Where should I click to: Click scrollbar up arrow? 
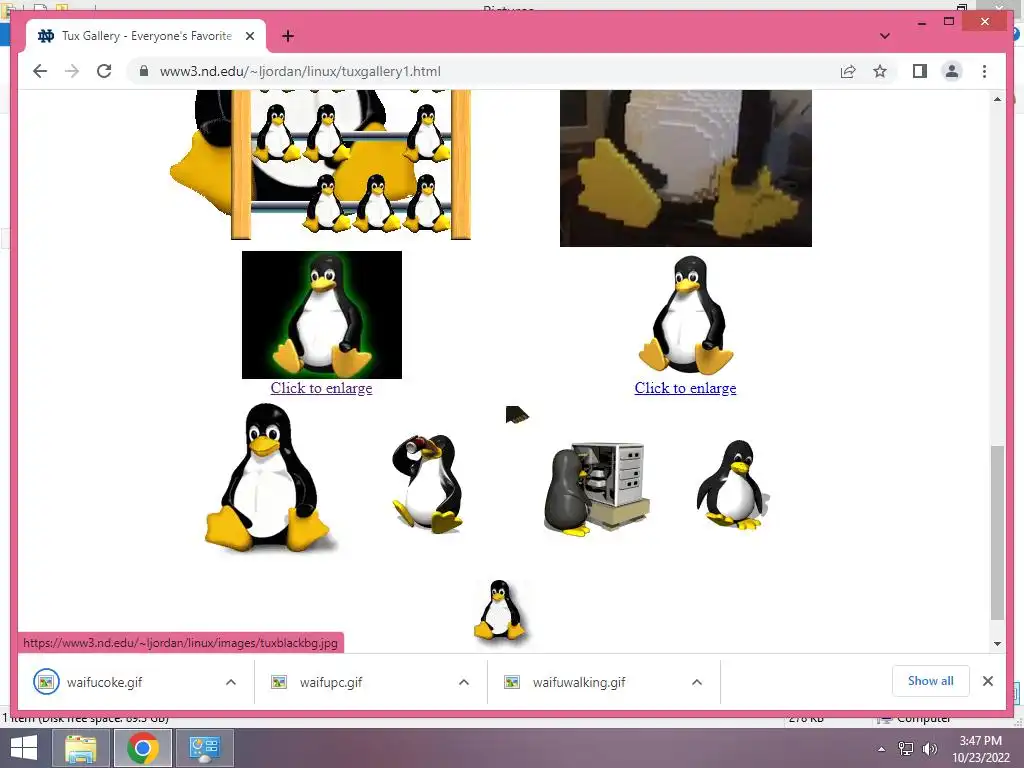[x=997, y=99]
